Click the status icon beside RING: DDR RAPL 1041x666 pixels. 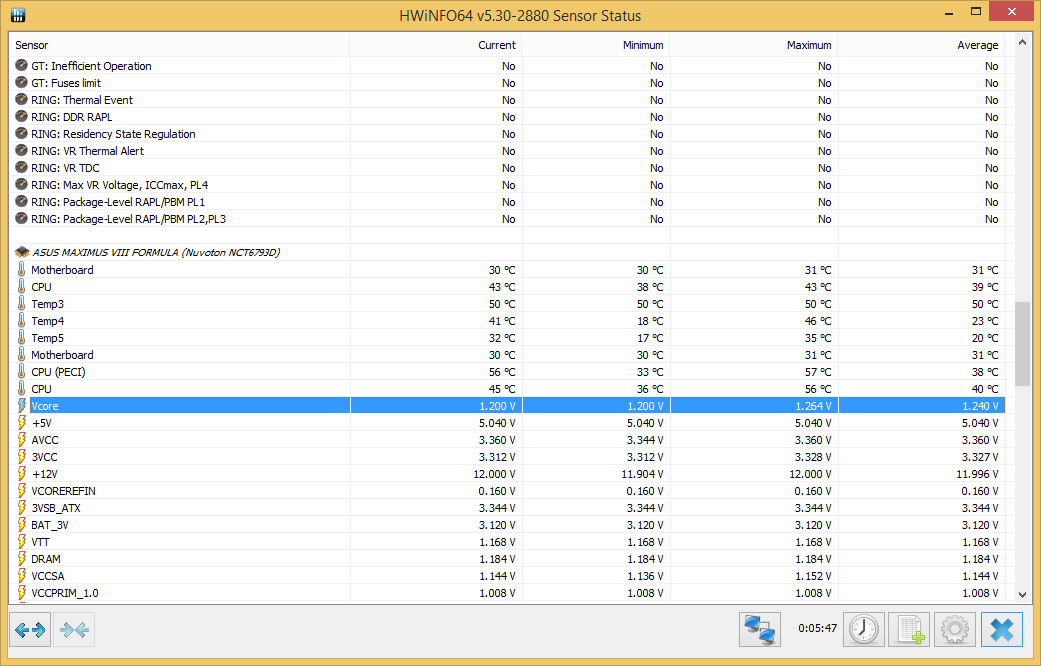(x=21, y=117)
